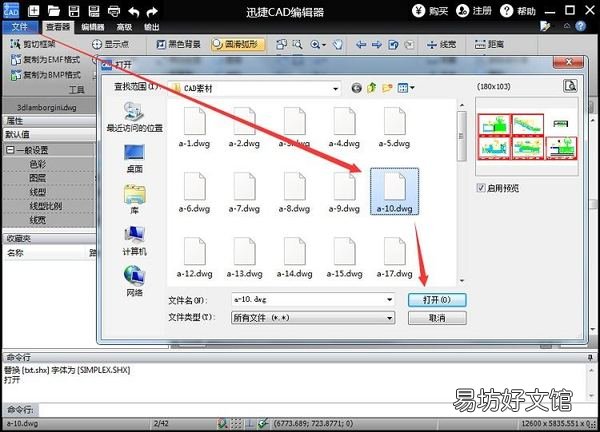Click the drawing preview thumbnail
Image resolution: width=600 pixels, height=432 pixels.
point(527,137)
